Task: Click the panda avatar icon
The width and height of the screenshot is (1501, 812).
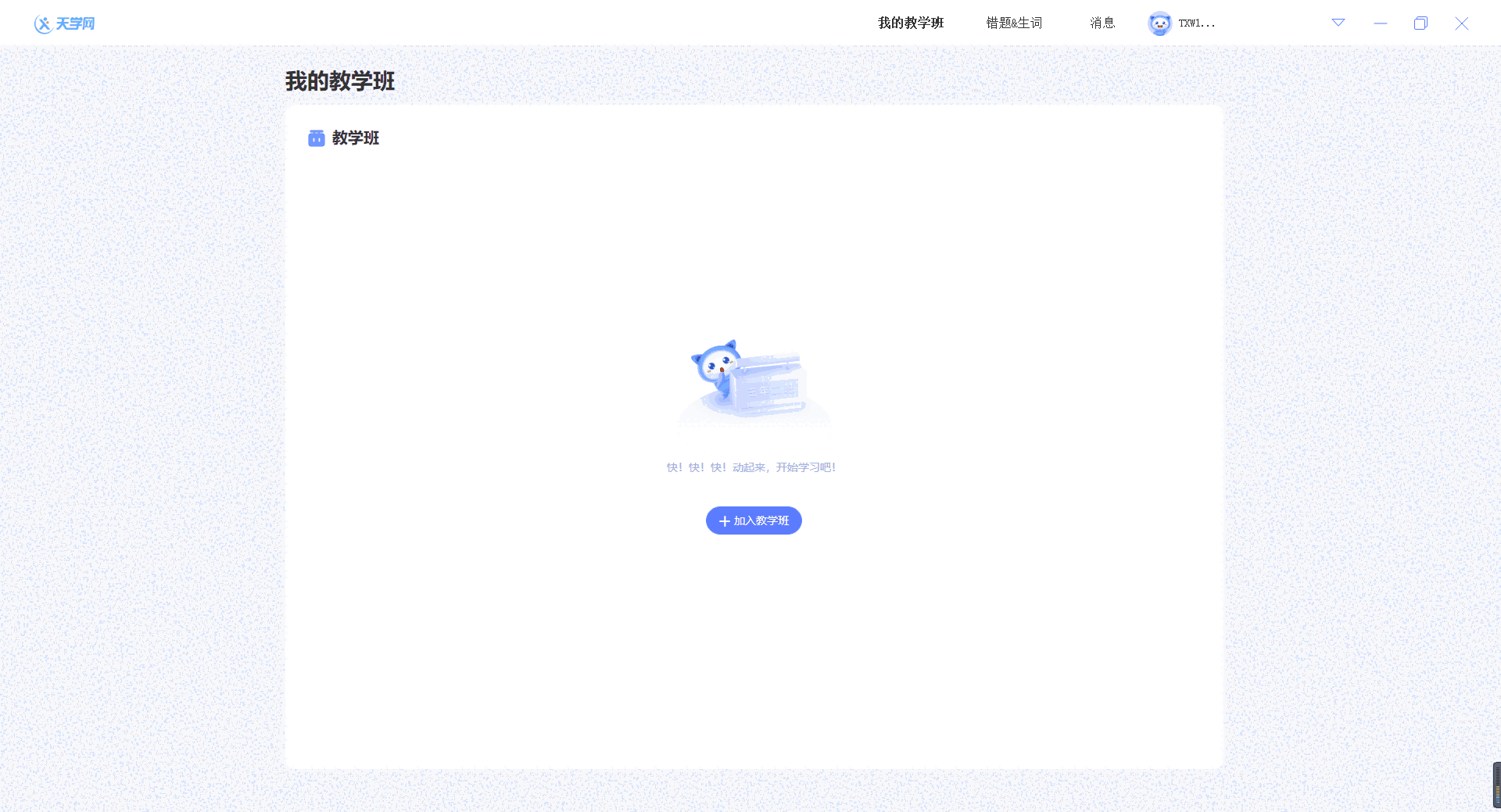Action: (x=1160, y=23)
